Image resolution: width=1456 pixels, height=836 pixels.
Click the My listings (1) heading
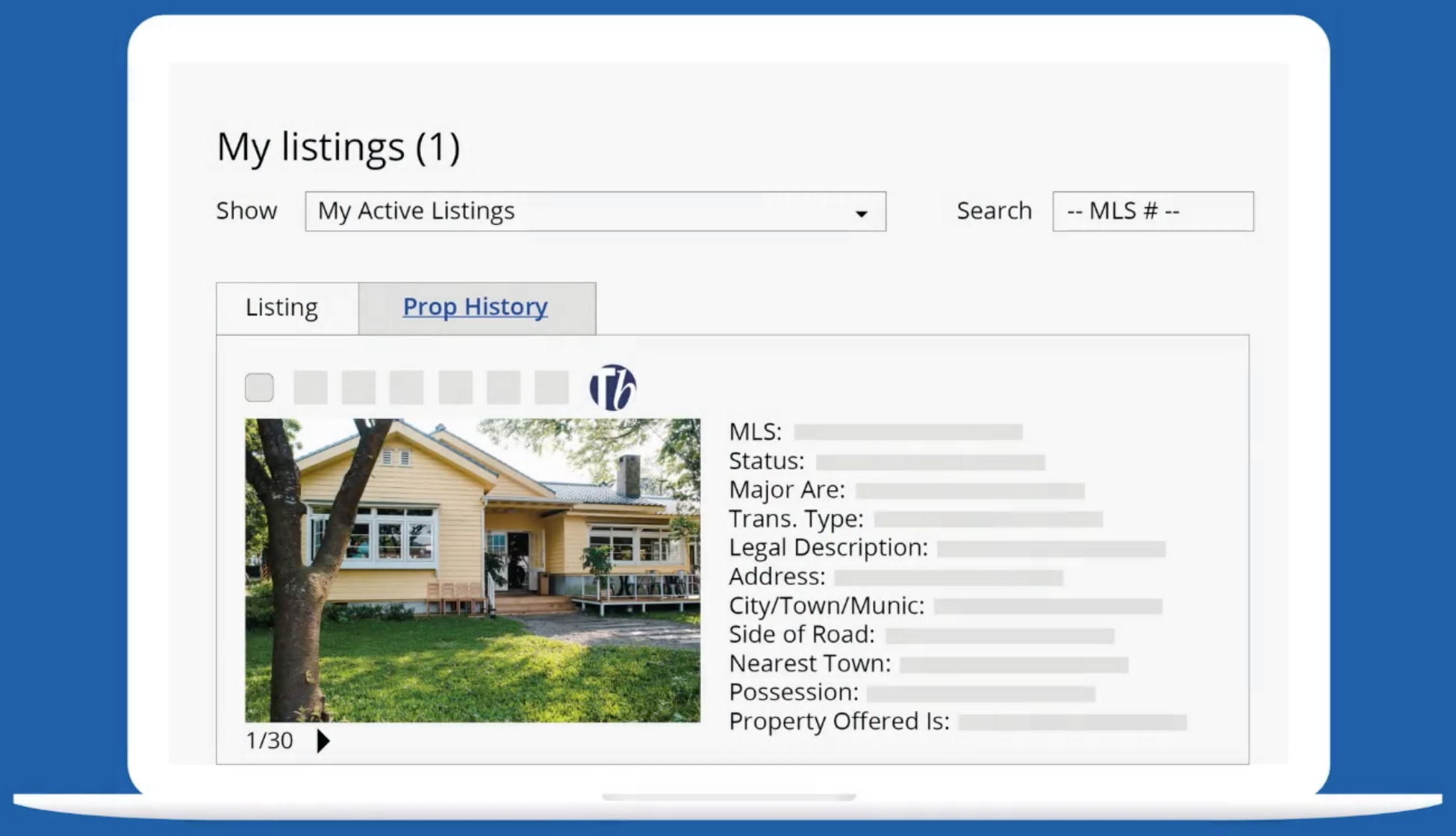pyautogui.click(x=338, y=146)
